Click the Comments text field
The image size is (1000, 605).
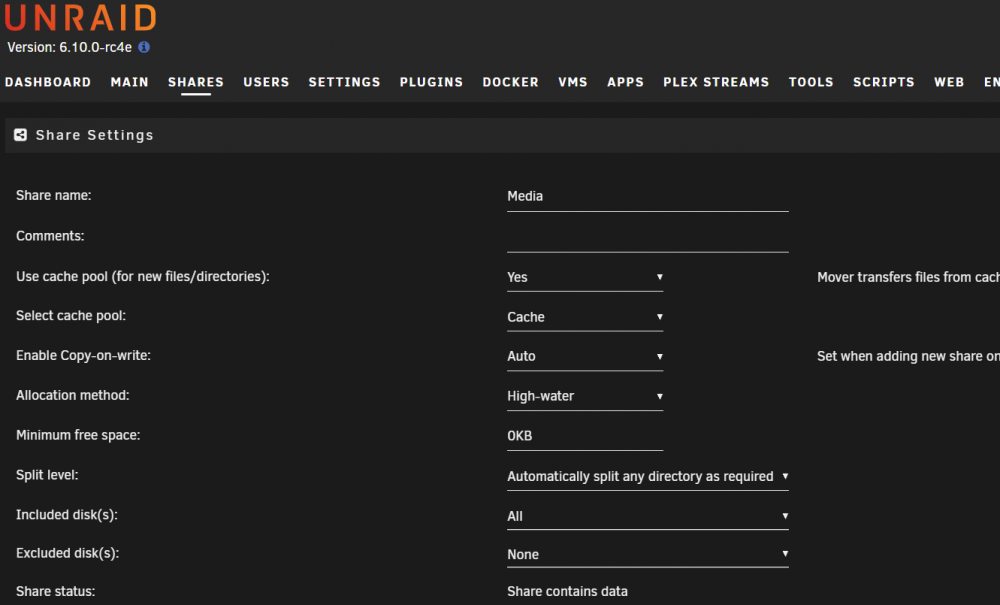click(648, 237)
